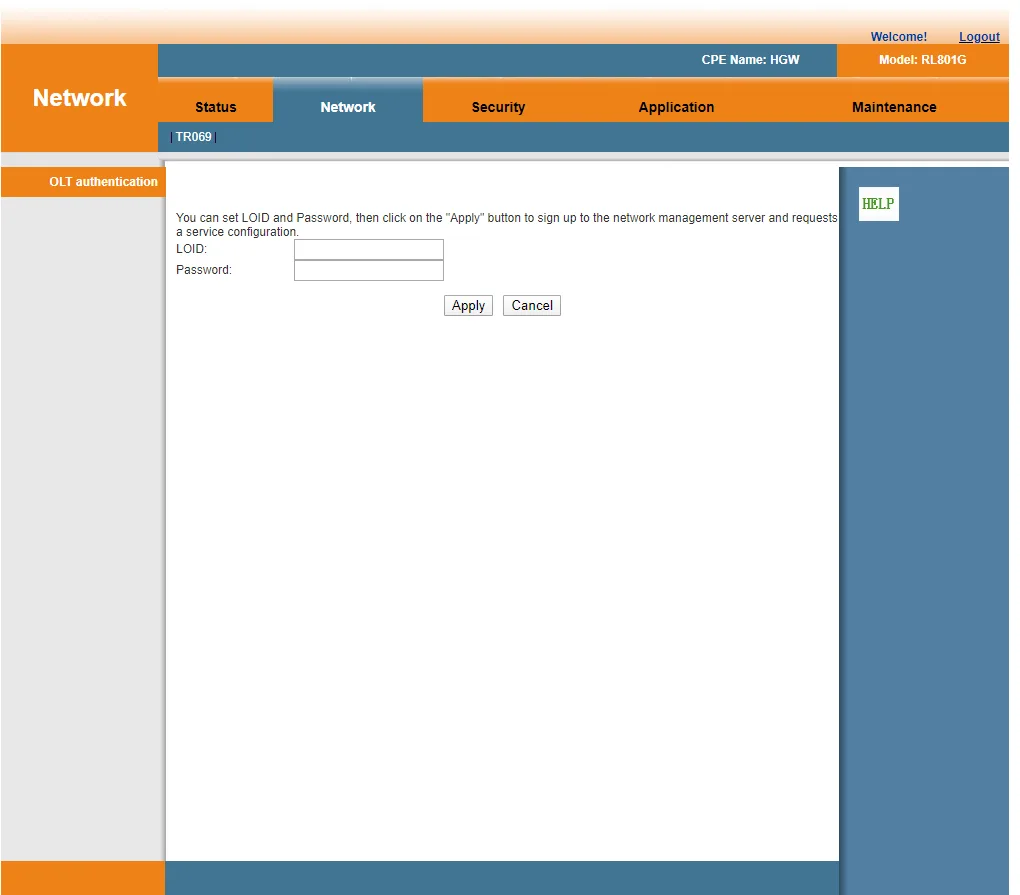Click the large Network heading on the left
Viewport: 1020px width, 895px height.
point(79,98)
